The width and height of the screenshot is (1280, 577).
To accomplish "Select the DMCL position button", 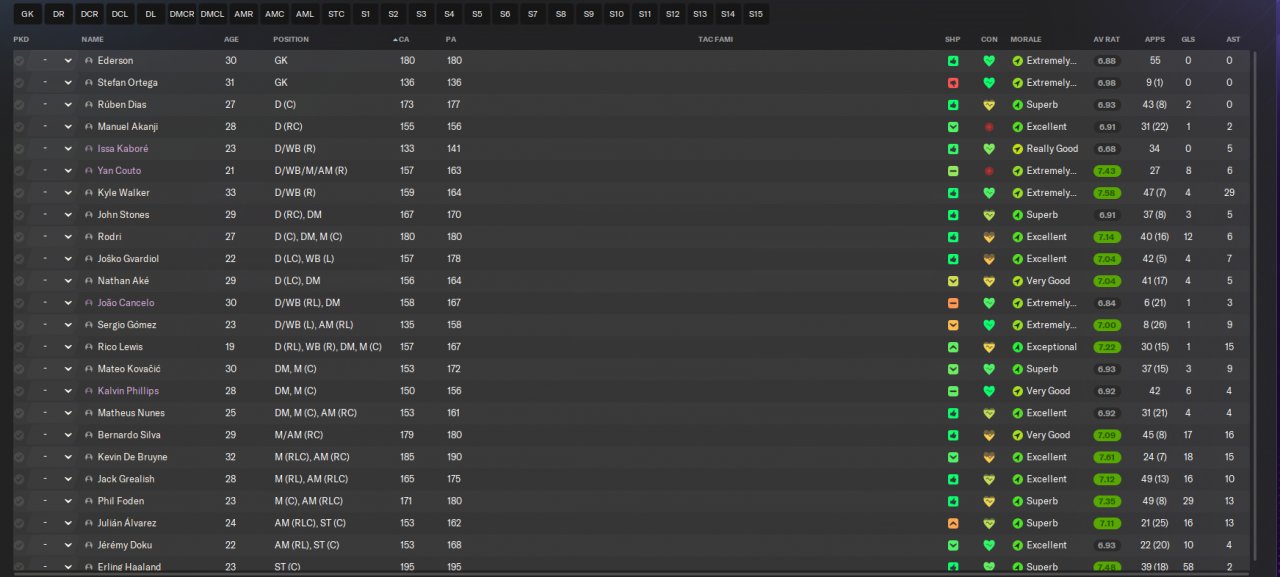I will pyautogui.click(x=212, y=14).
